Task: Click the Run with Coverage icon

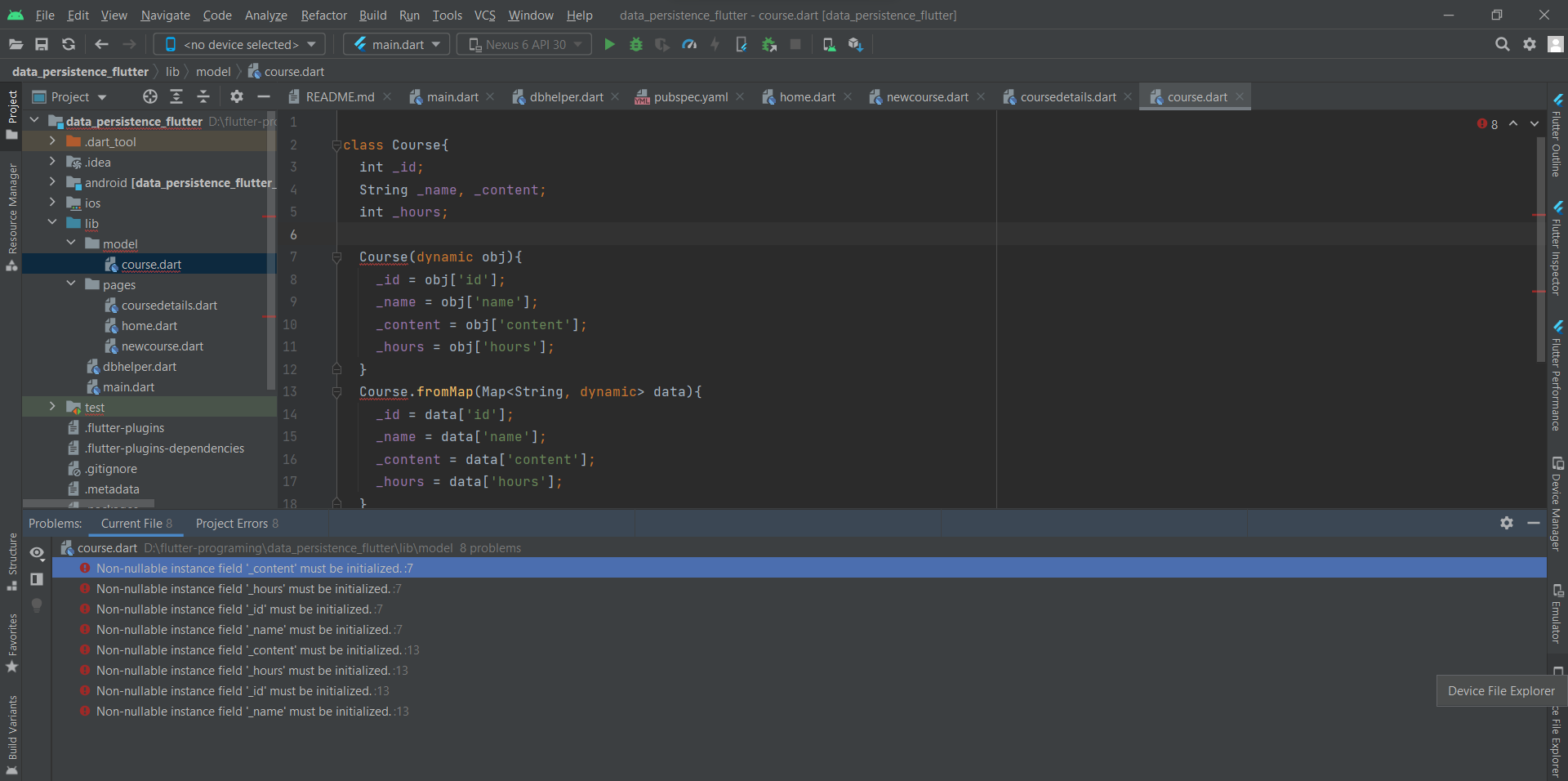Action: pyautogui.click(x=662, y=44)
